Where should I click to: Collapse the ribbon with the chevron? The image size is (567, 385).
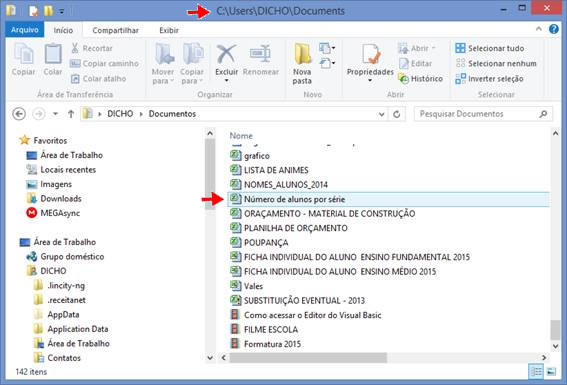point(539,29)
